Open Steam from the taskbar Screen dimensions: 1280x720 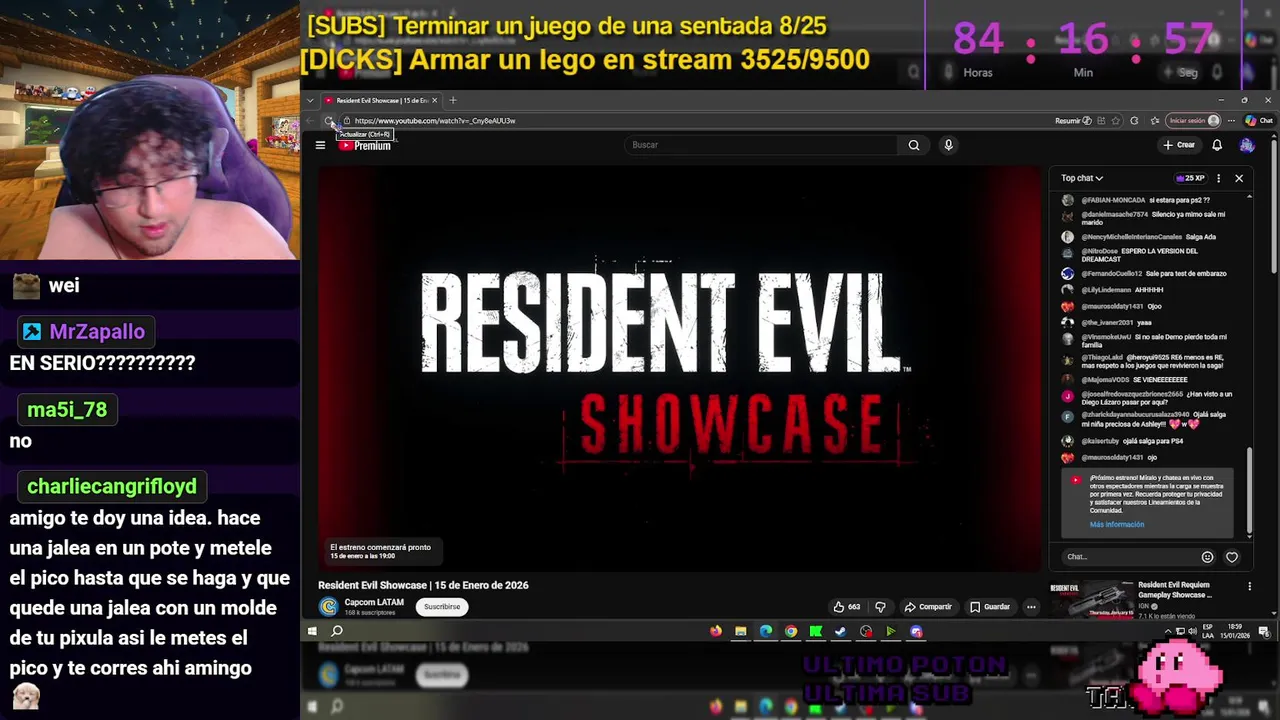point(841,631)
